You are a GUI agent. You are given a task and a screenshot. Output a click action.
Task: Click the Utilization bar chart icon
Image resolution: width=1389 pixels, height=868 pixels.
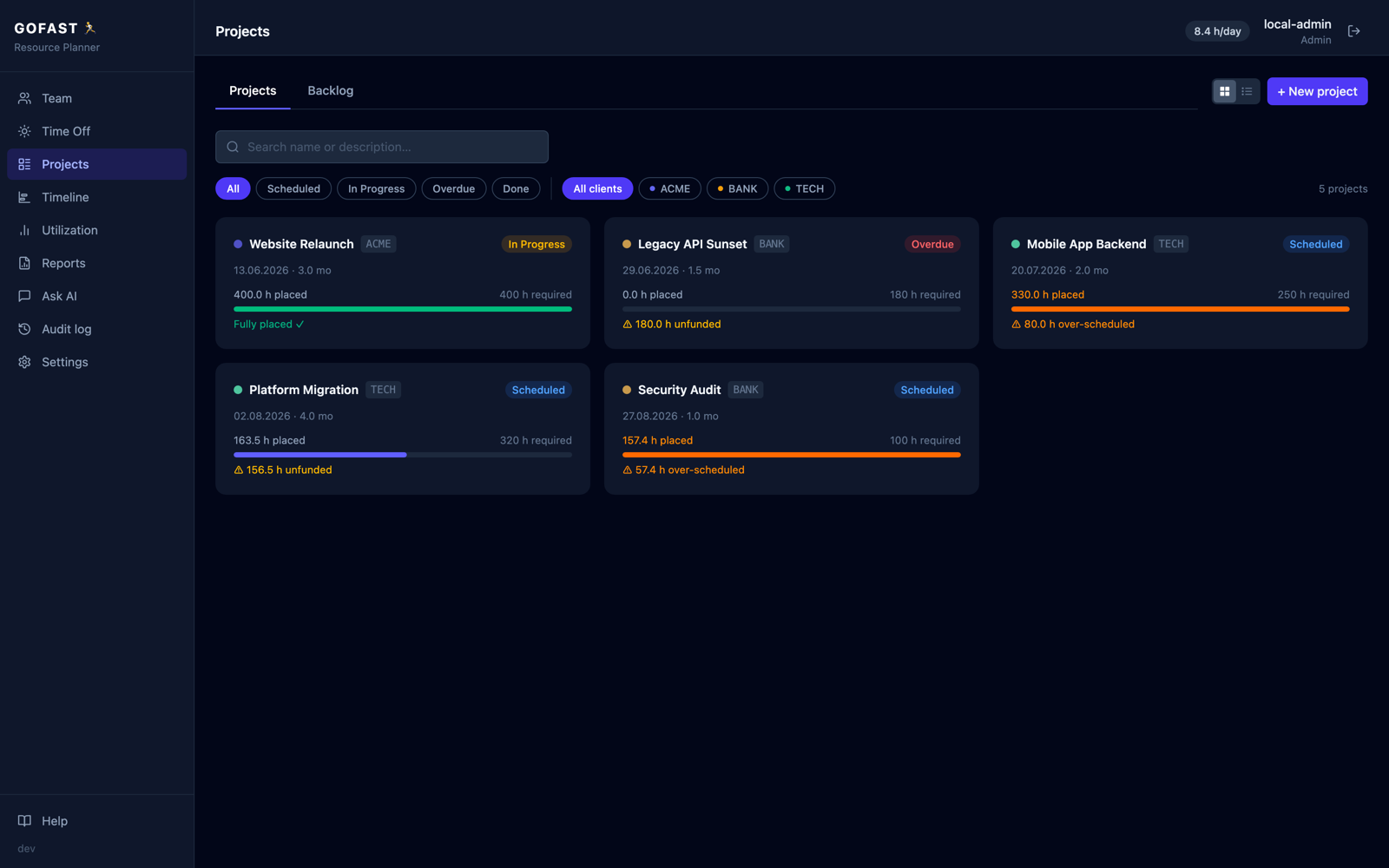[x=24, y=230]
